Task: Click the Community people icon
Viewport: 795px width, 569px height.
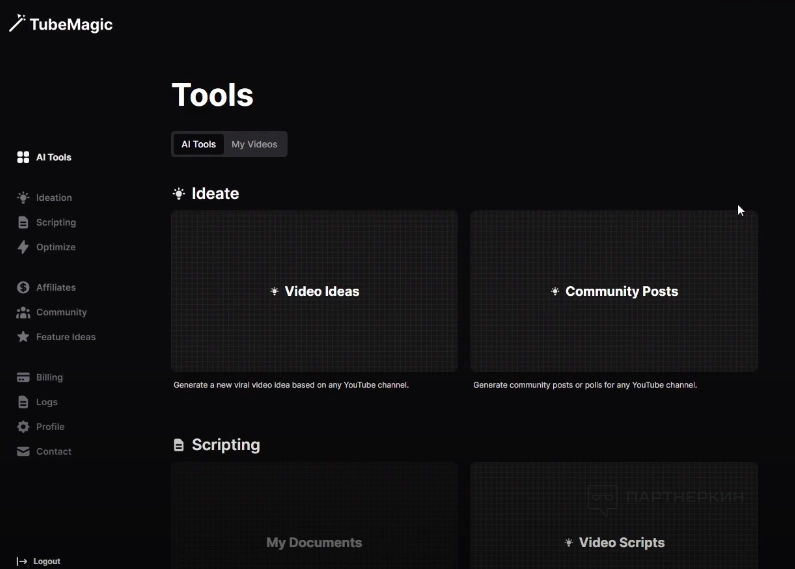Action: [x=23, y=312]
